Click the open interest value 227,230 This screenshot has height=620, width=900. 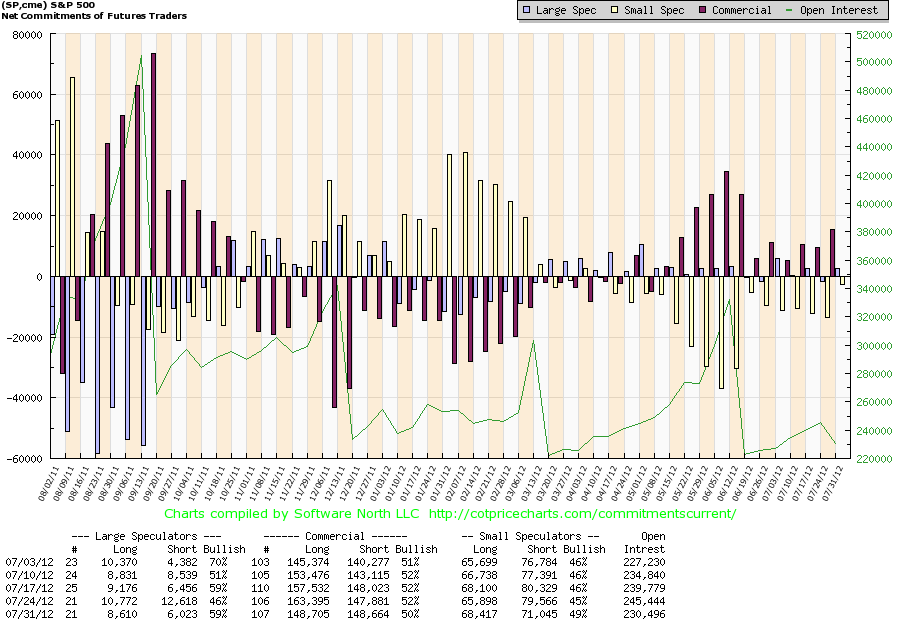point(645,563)
